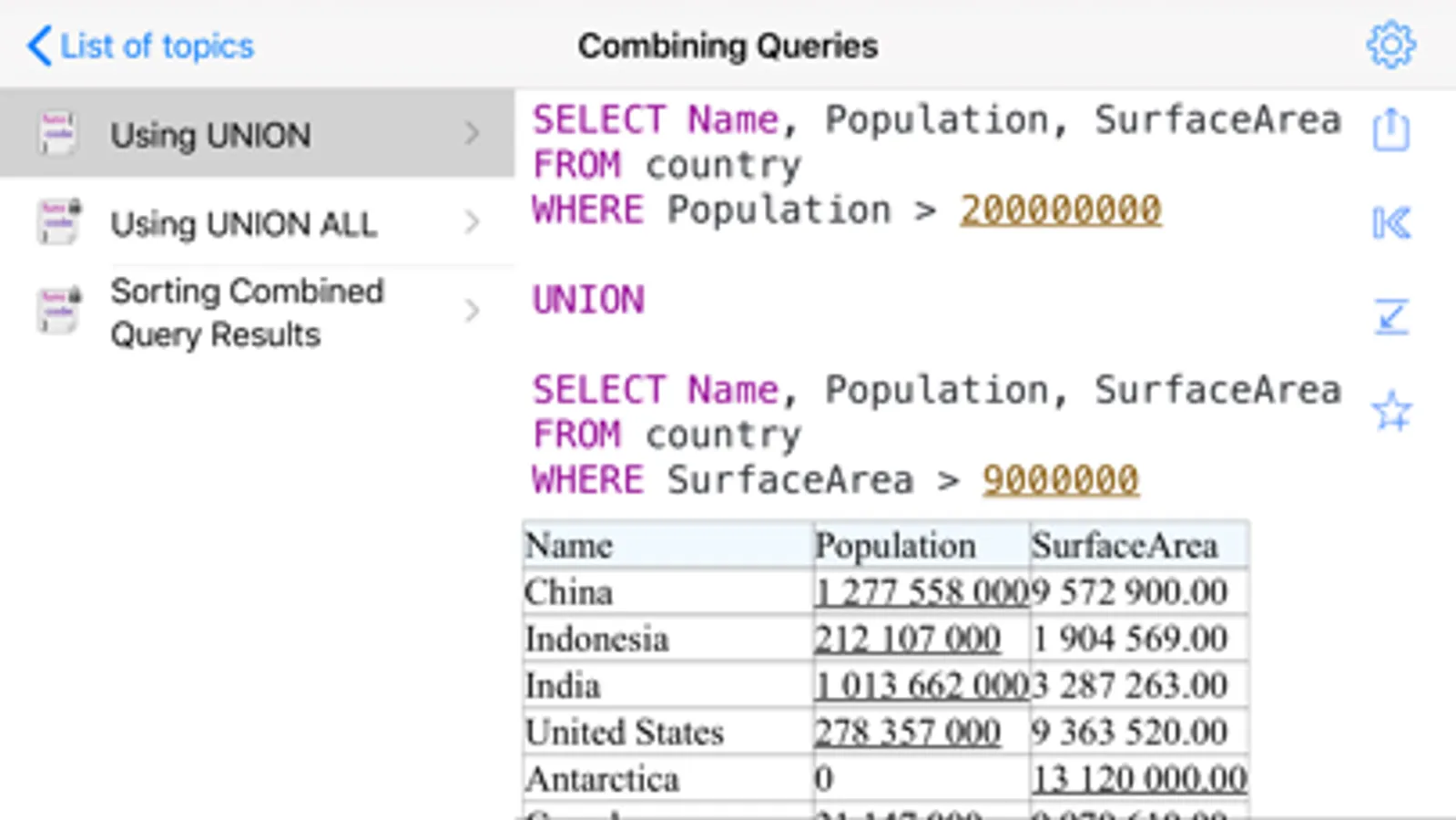Viewport: 1456px width, 820px height.
Task: Tap the 9000000 value in the query
Action: 1061,480
